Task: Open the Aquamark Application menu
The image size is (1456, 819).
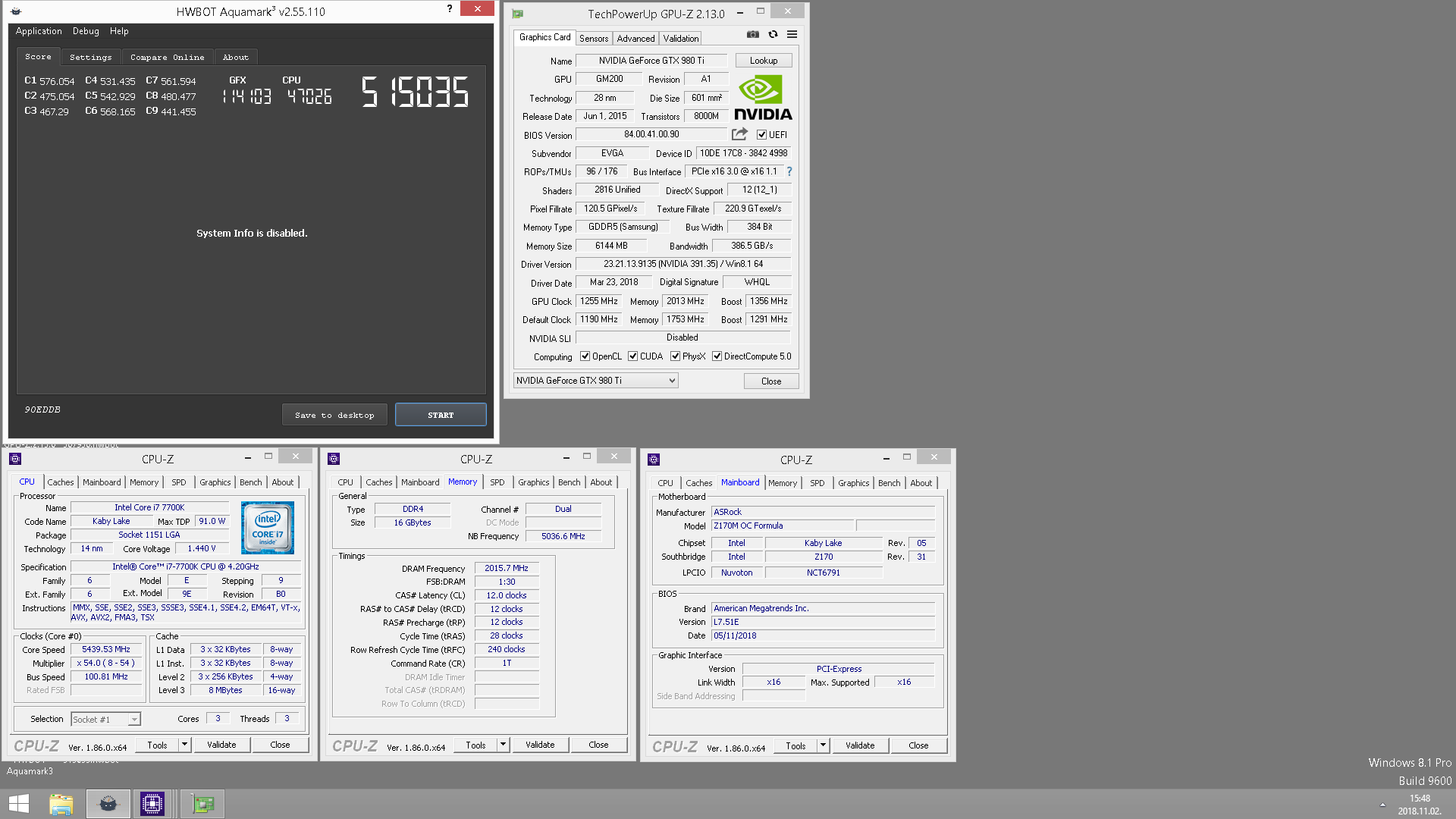Action: coord(39,31)
